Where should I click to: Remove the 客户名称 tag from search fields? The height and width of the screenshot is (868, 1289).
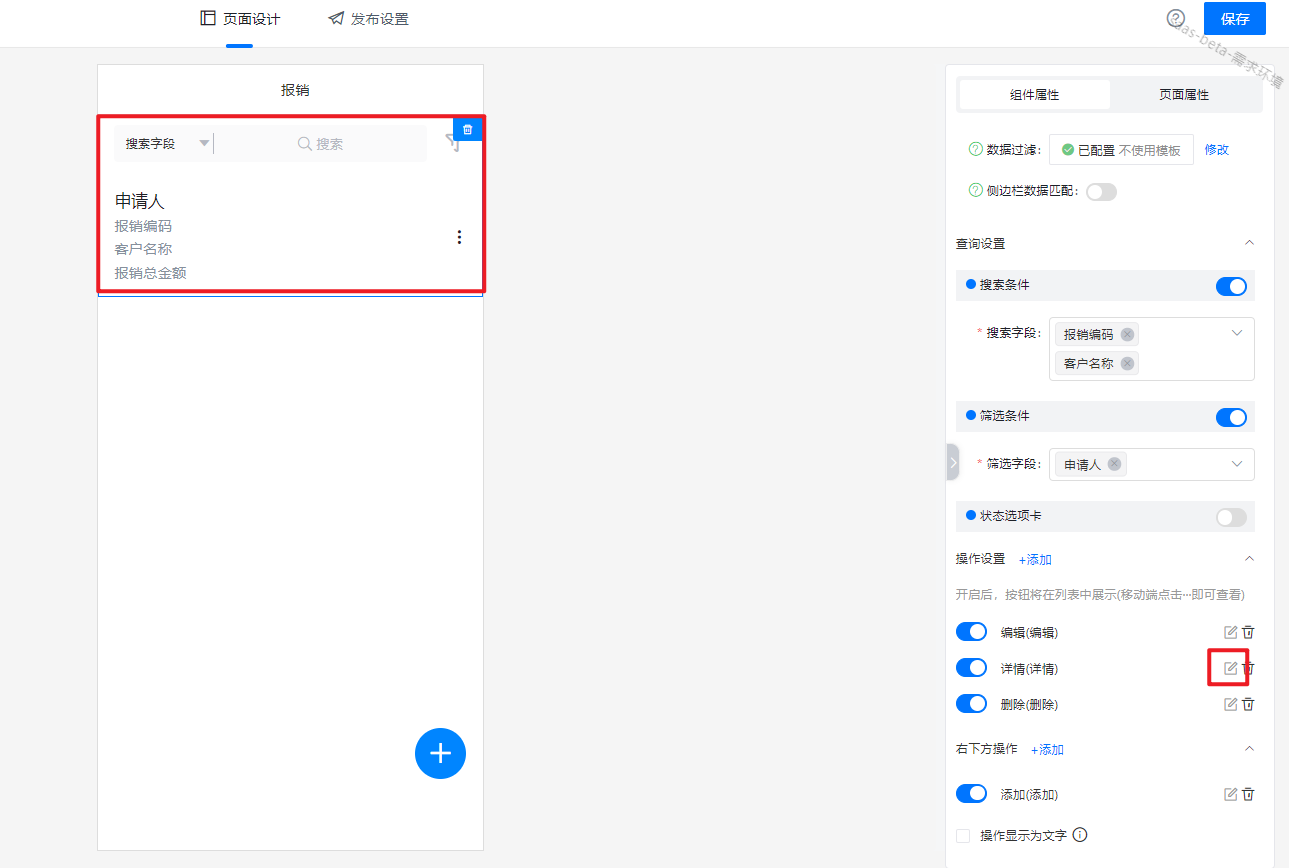click(x=1127, y=363)
